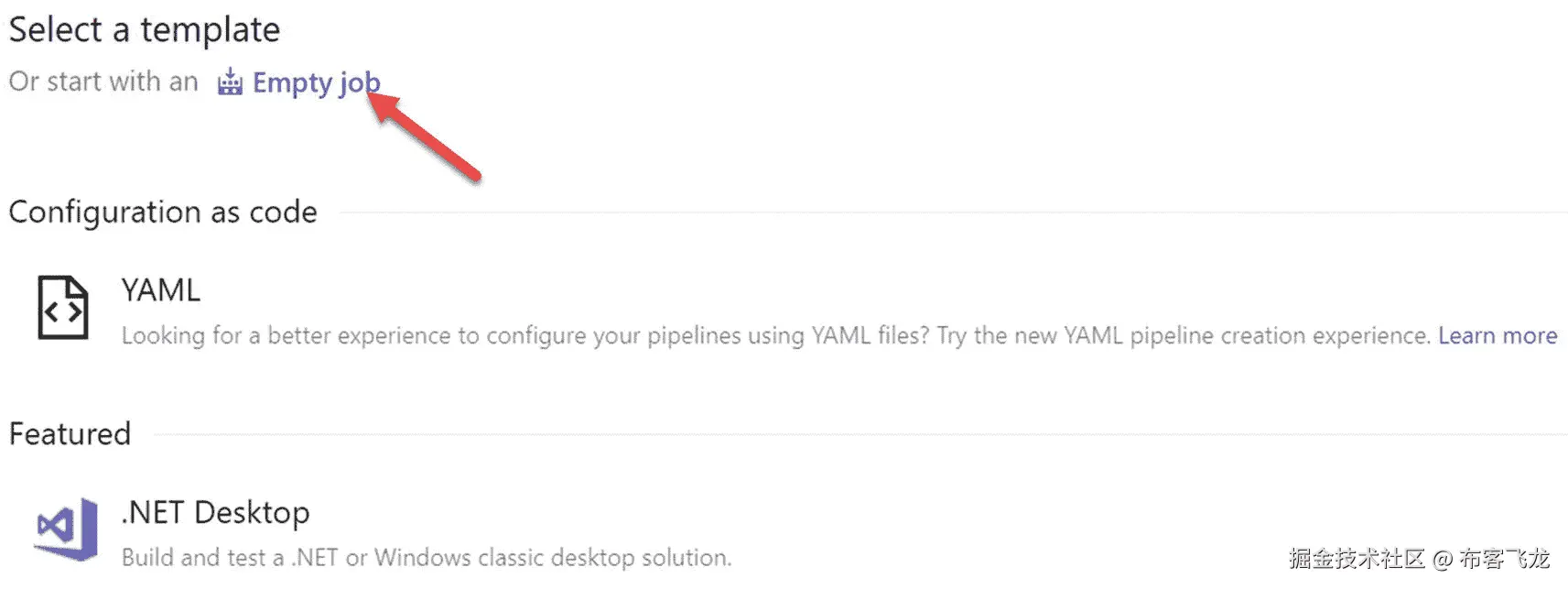The width and height of the screenshot is (1568, 589).
Task: Click the YAML pipeline description text
Action: [x=775, y=335]
